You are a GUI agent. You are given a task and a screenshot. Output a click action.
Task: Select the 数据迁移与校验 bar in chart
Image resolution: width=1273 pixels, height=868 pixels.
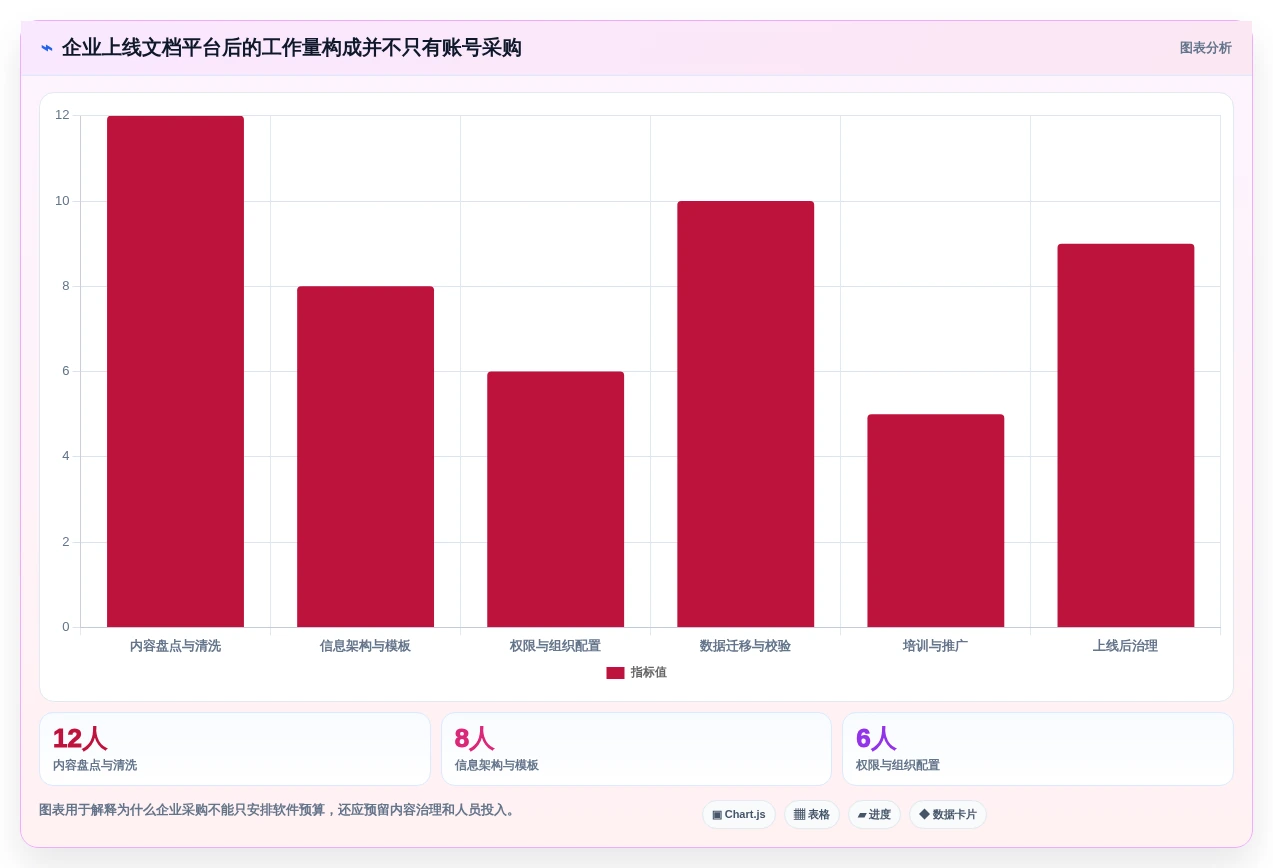tap(745, 414)
